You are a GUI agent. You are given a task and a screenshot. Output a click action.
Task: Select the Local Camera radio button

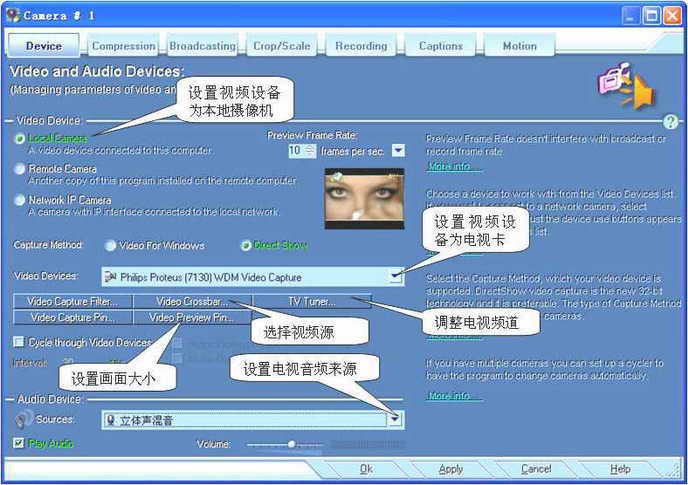[20, 138]
